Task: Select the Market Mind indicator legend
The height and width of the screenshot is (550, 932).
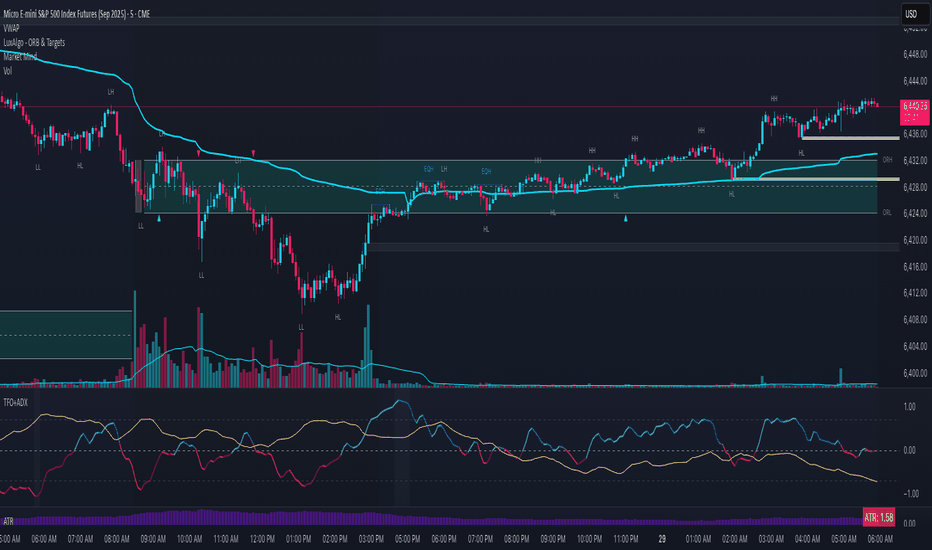Action: 20,56
